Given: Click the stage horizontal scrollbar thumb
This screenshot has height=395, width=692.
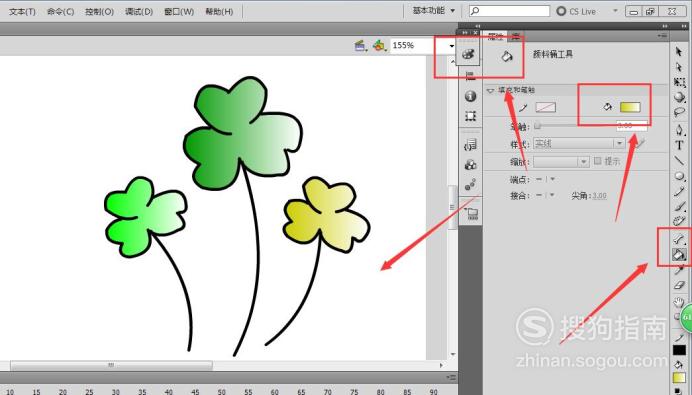Looking at the screenshot, I should click(x=111, y=365).
